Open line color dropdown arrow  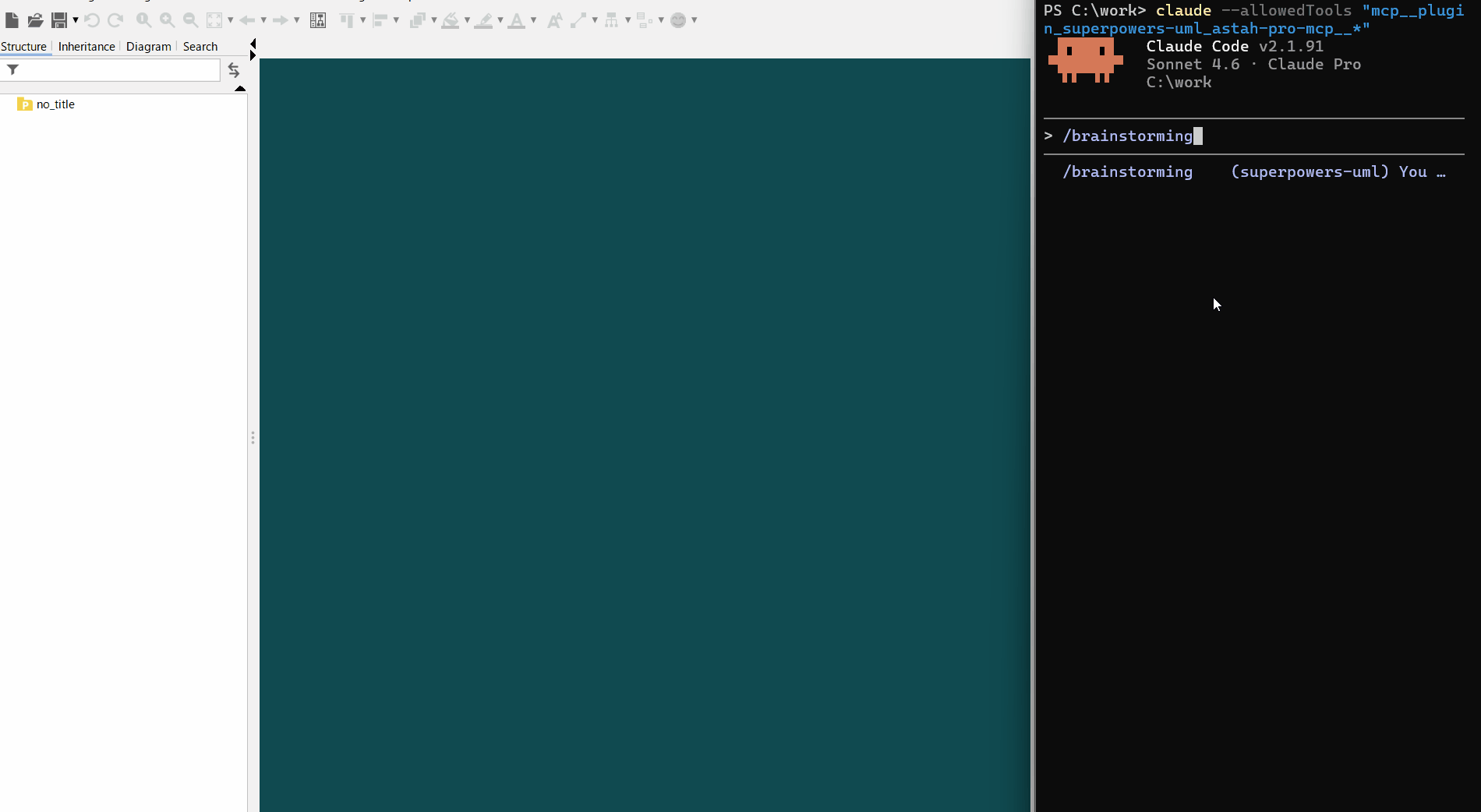[500, 20]
